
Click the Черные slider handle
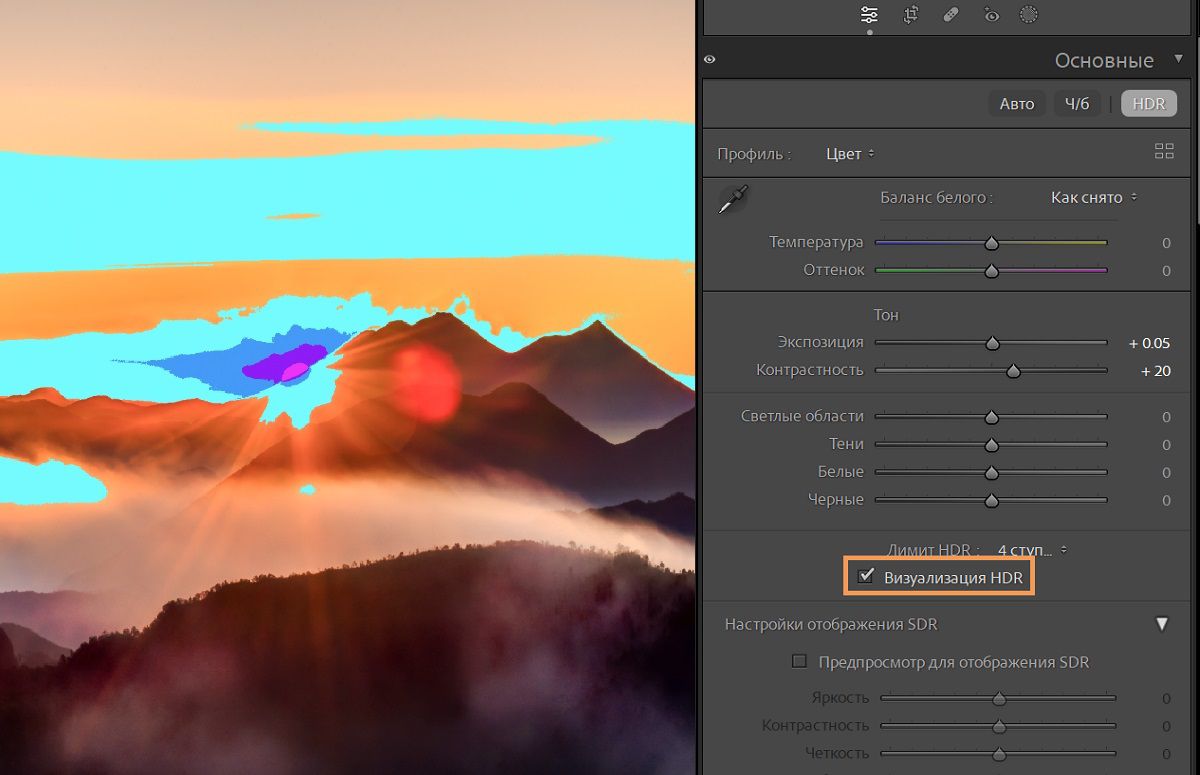(992, 501)
